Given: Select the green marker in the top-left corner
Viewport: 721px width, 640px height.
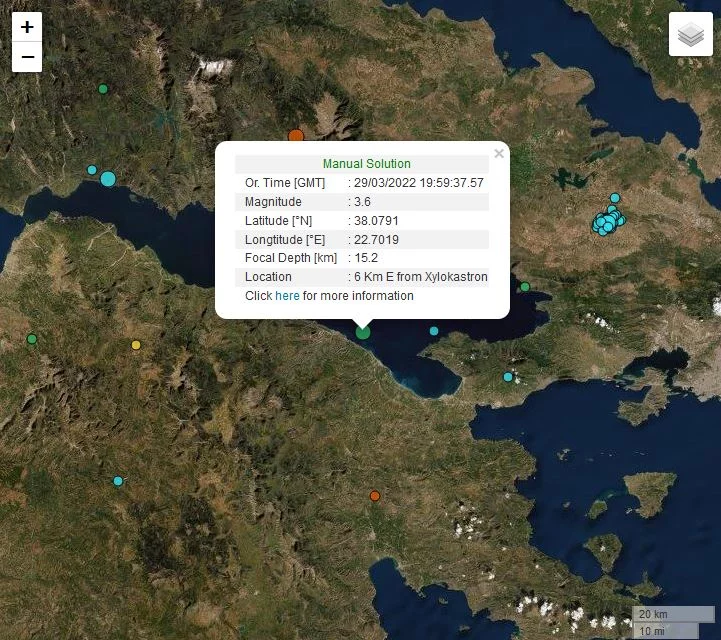Looking at the screenshot, I should pos(102,89).
